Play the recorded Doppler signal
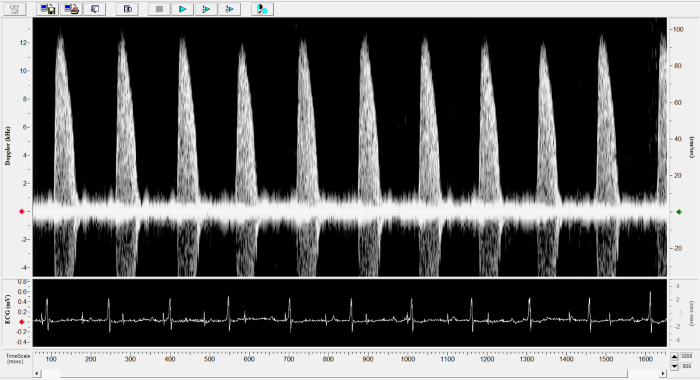Image resolution: width=700 pixels, height=380 pixels. (183, 9)
